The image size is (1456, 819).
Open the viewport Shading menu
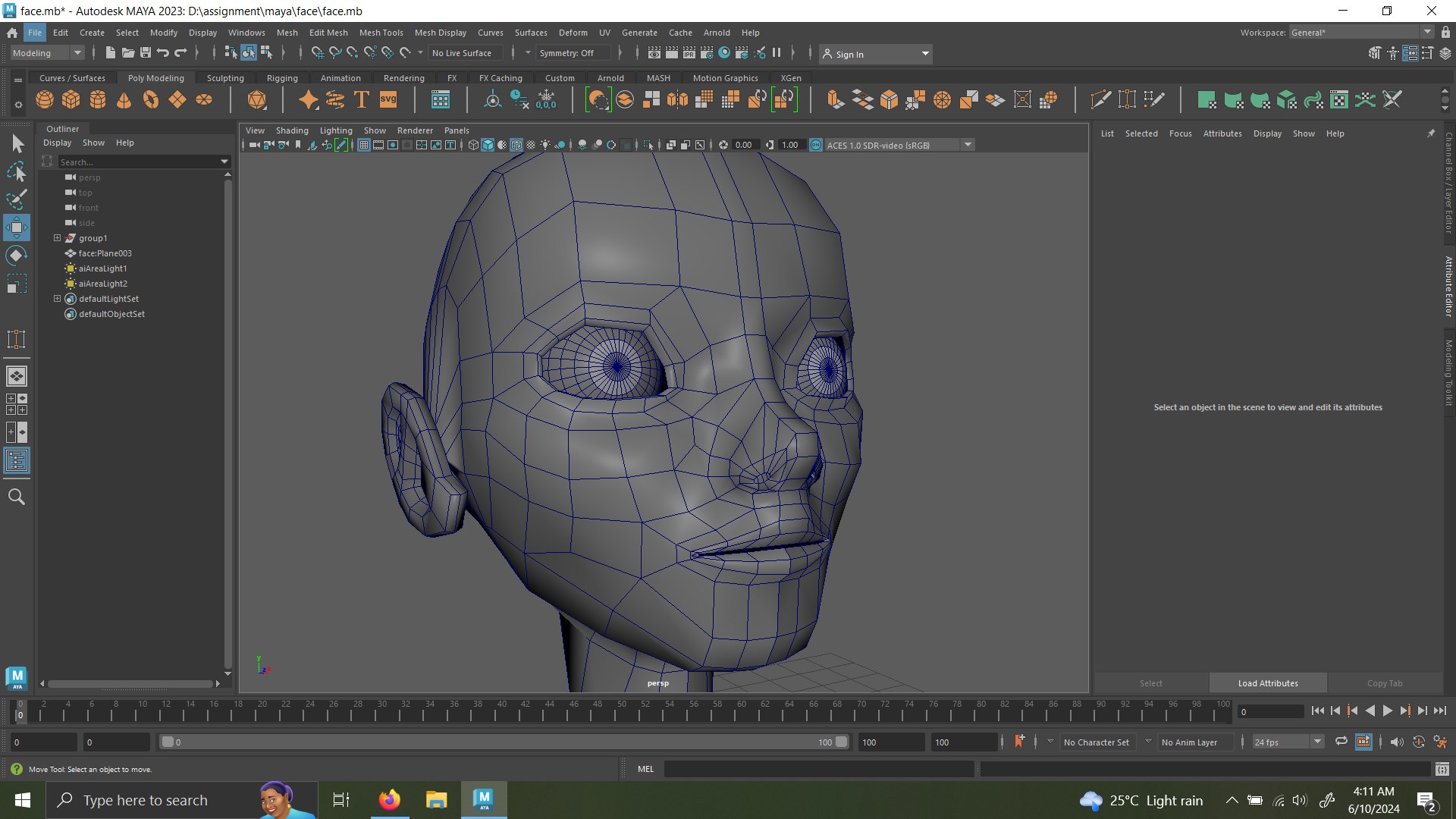[292, 130]
